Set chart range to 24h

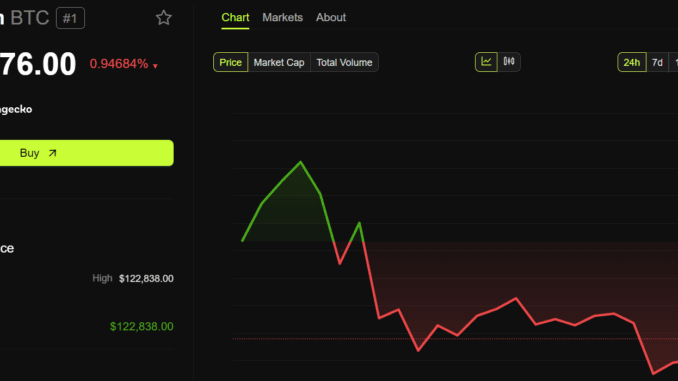[632, 62]
